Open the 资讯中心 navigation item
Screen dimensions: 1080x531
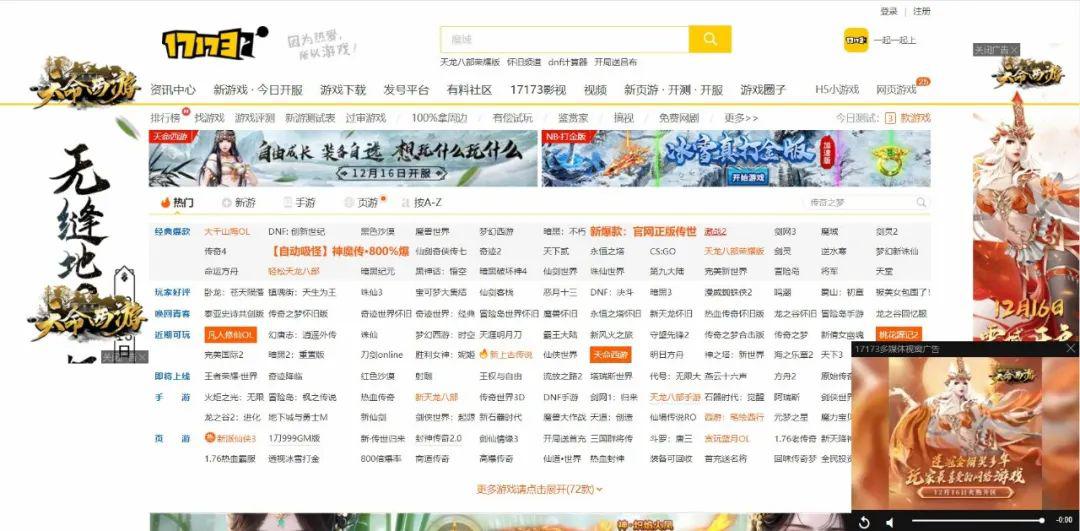point(173,90)
